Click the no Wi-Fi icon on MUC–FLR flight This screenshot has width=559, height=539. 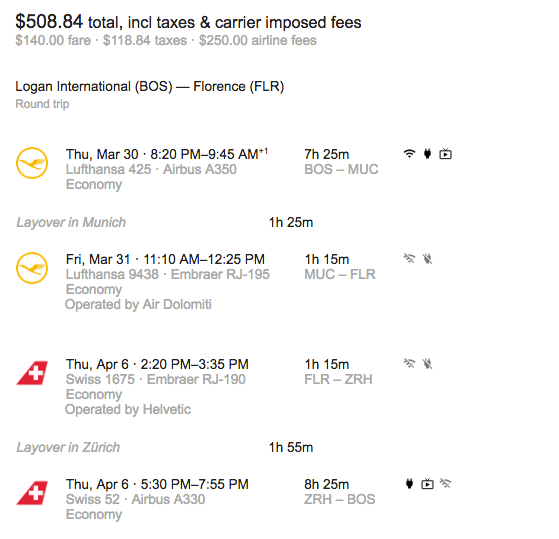pyautogui.click(x=409, y=258)
